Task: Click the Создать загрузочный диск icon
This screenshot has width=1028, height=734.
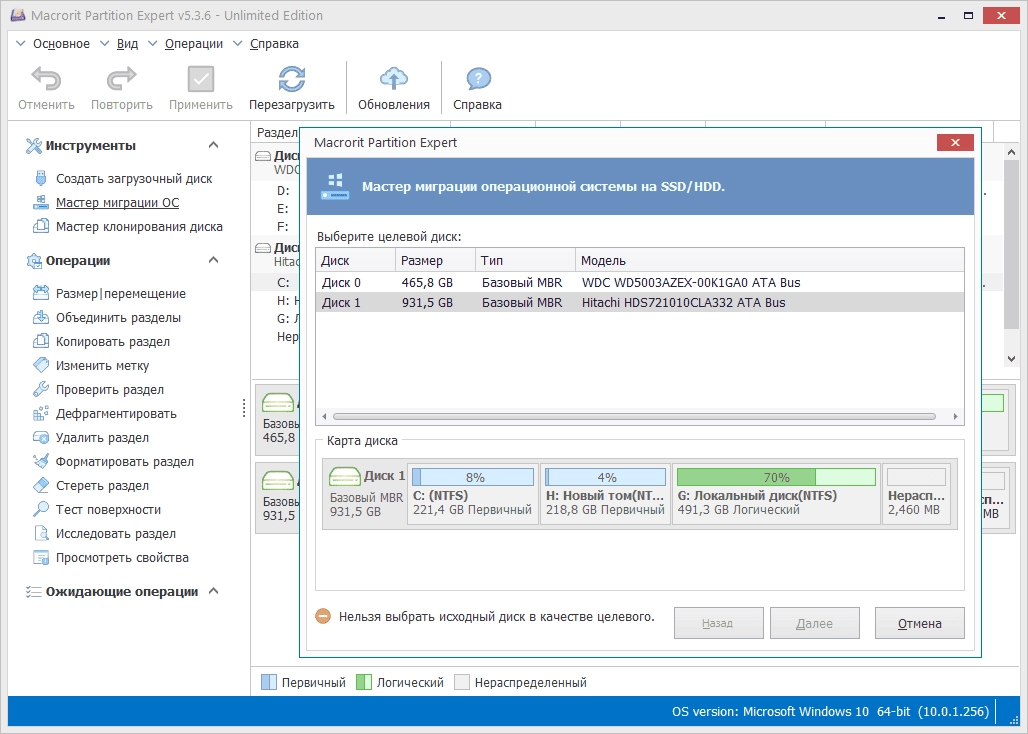Action: (41, 178)
